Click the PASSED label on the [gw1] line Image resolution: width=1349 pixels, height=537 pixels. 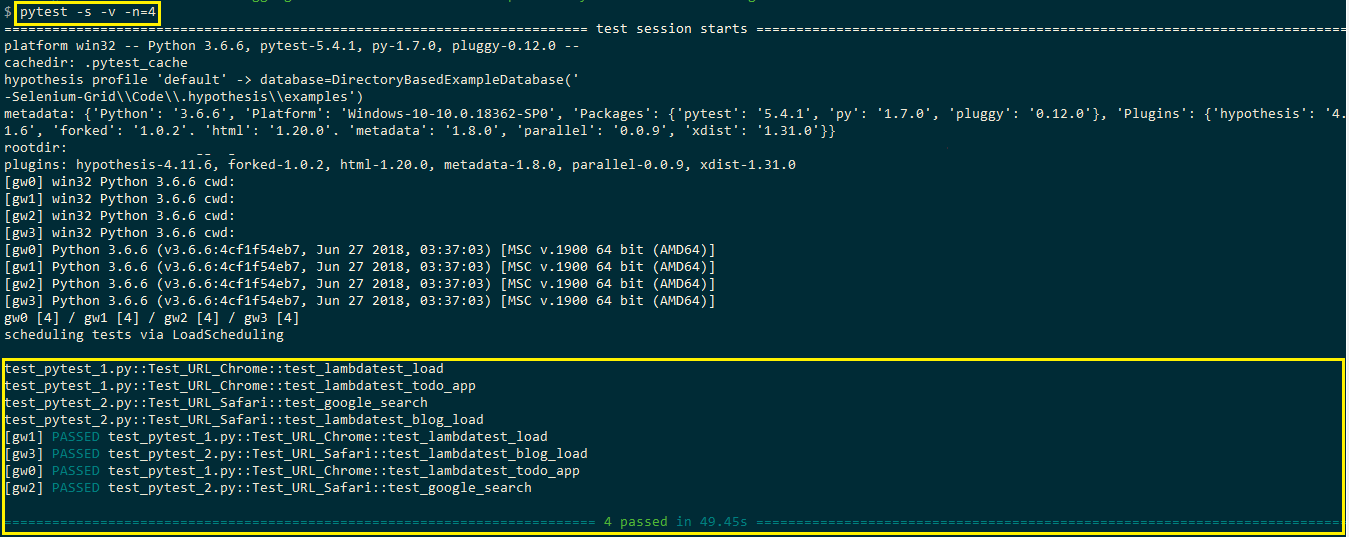pyautogui.click(x=76, y=437)
